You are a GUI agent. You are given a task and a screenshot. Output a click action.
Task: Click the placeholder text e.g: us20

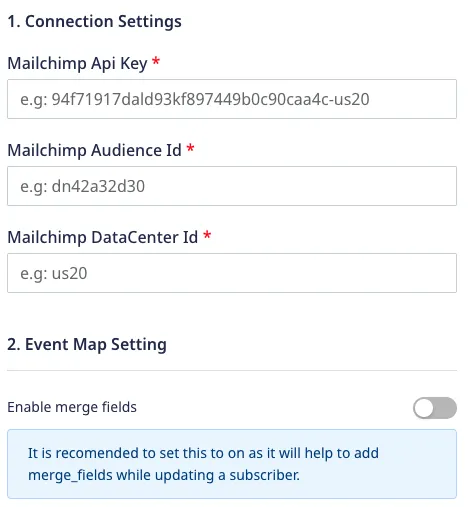pyautogui.click(x=54, y=274)
